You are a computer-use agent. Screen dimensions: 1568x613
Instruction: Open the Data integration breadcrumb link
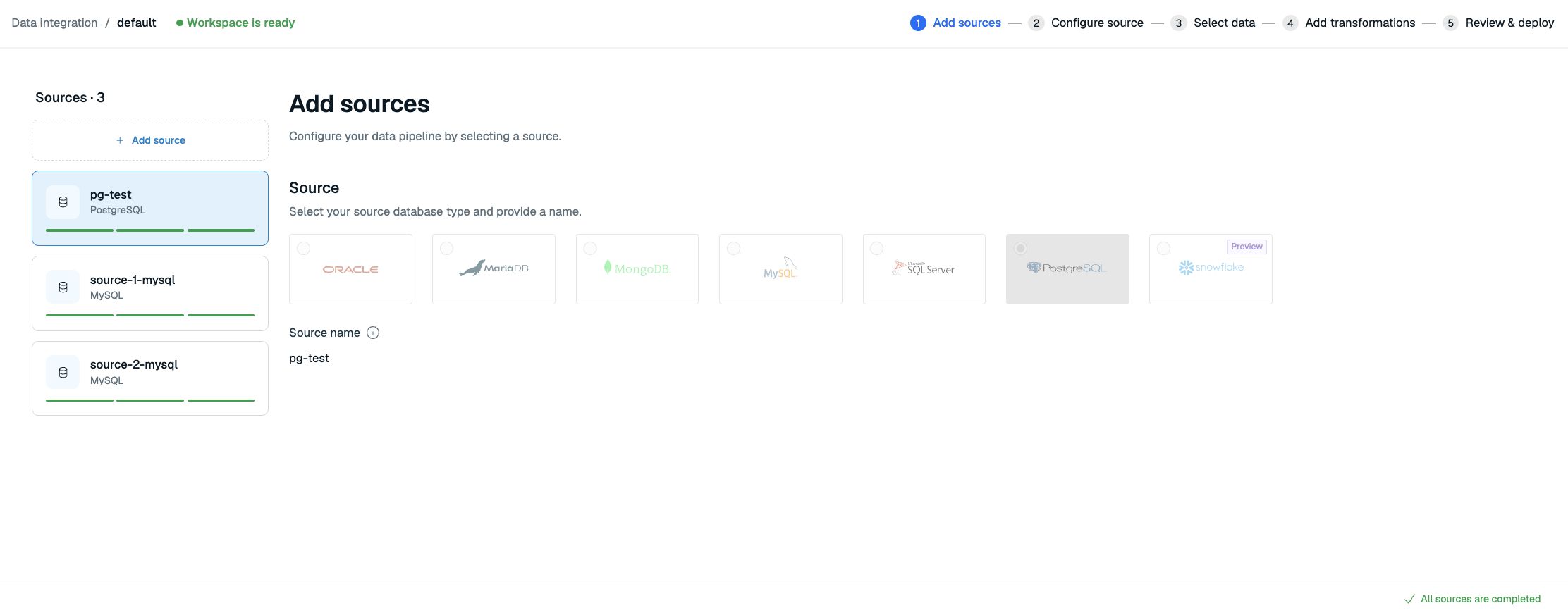(x=54, y=23)
